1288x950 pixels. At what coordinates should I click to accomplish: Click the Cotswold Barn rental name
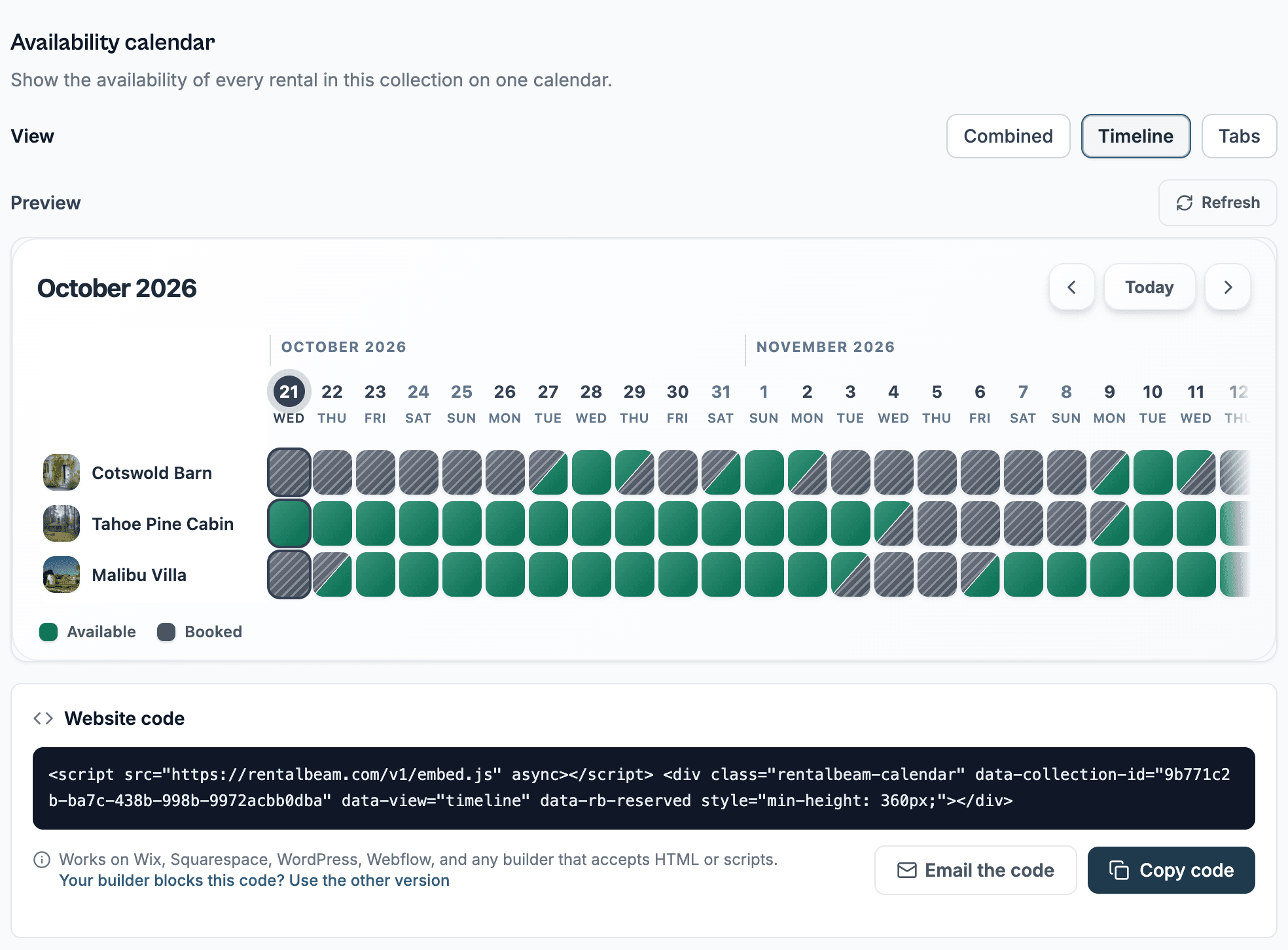coord(152,473)
